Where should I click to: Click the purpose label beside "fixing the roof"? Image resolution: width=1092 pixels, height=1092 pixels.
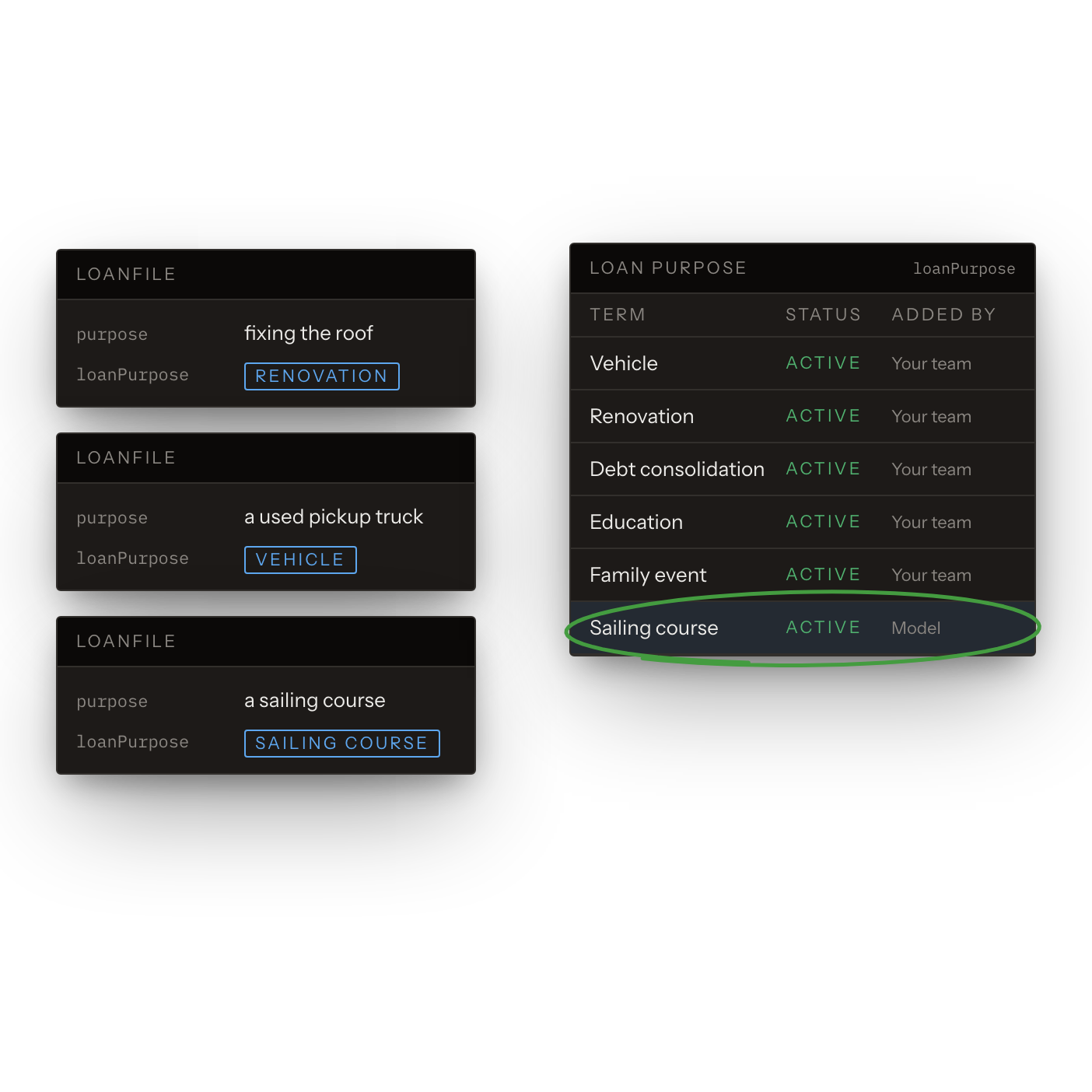coord(112,335)
